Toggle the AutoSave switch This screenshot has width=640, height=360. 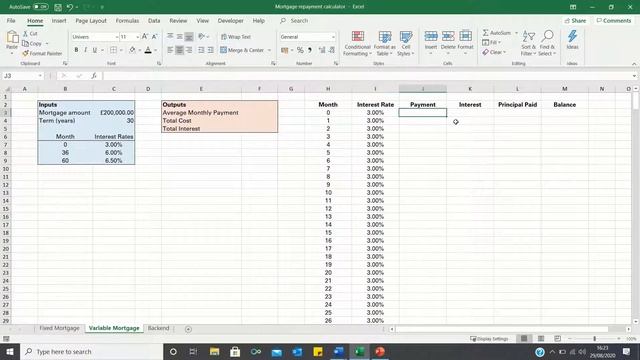tap(41, 7)
